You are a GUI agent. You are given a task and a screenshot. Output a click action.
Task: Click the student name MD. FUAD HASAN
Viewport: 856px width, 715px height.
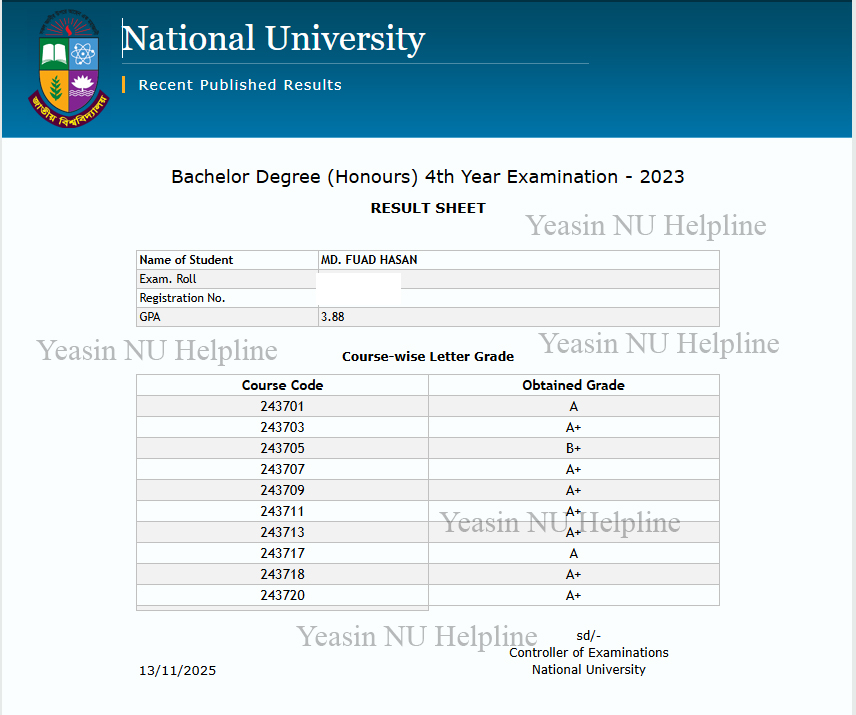tap(369, 260)
